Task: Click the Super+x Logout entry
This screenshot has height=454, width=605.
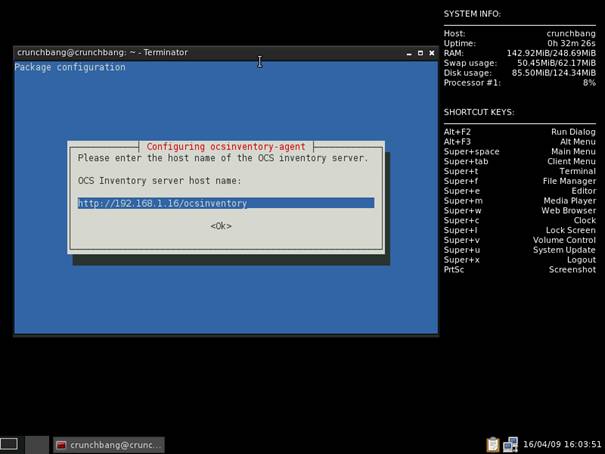Action: click(x=519, y=260)
